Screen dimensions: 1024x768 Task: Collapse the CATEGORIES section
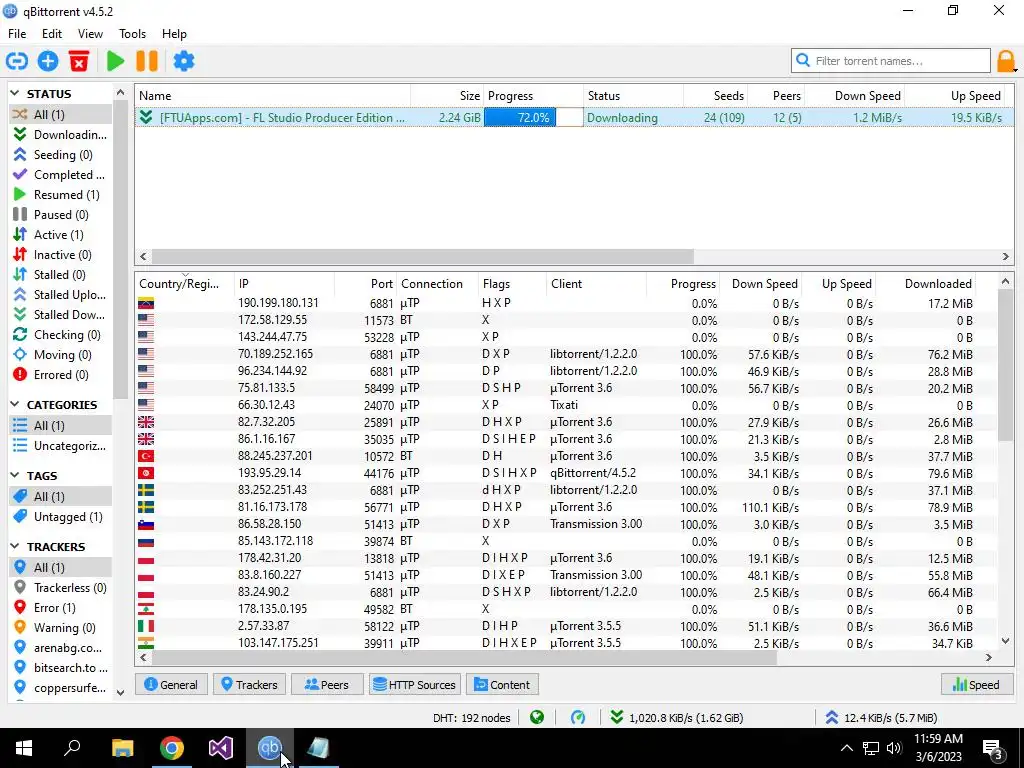[15, 405]
